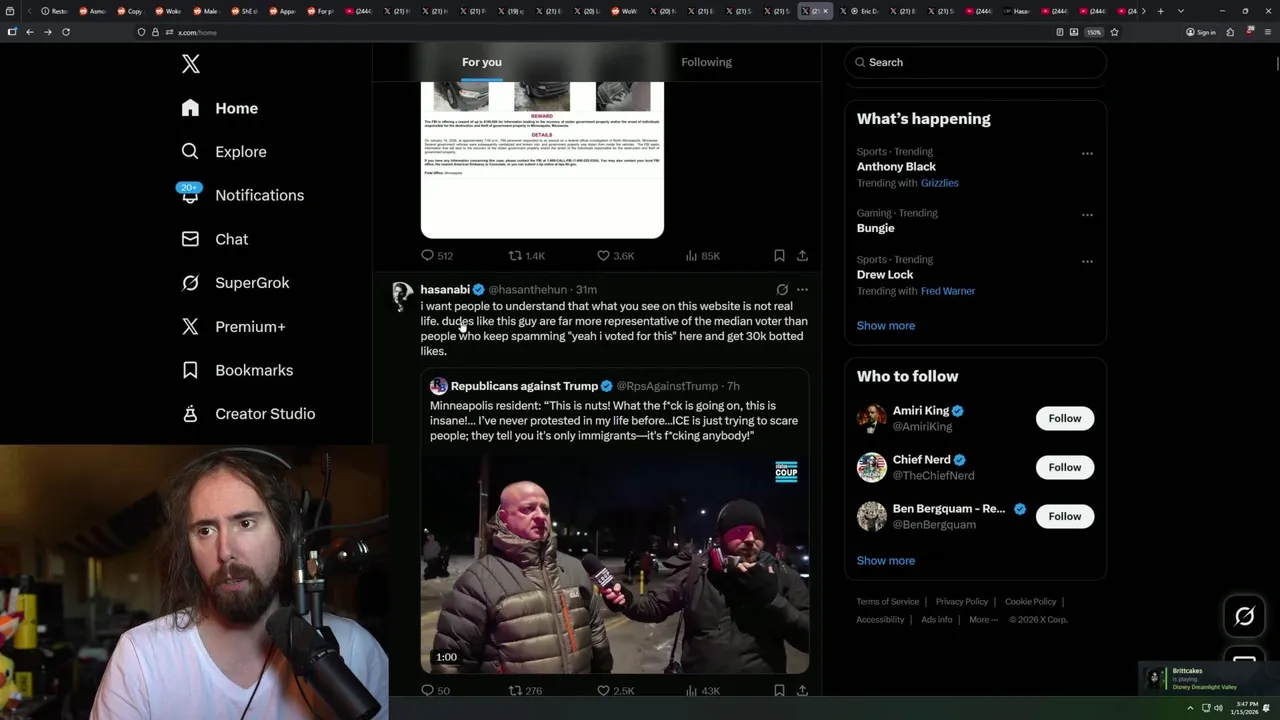Open Bungie trending topic
Screen dimensions: 1280x720
coord(875,228)
